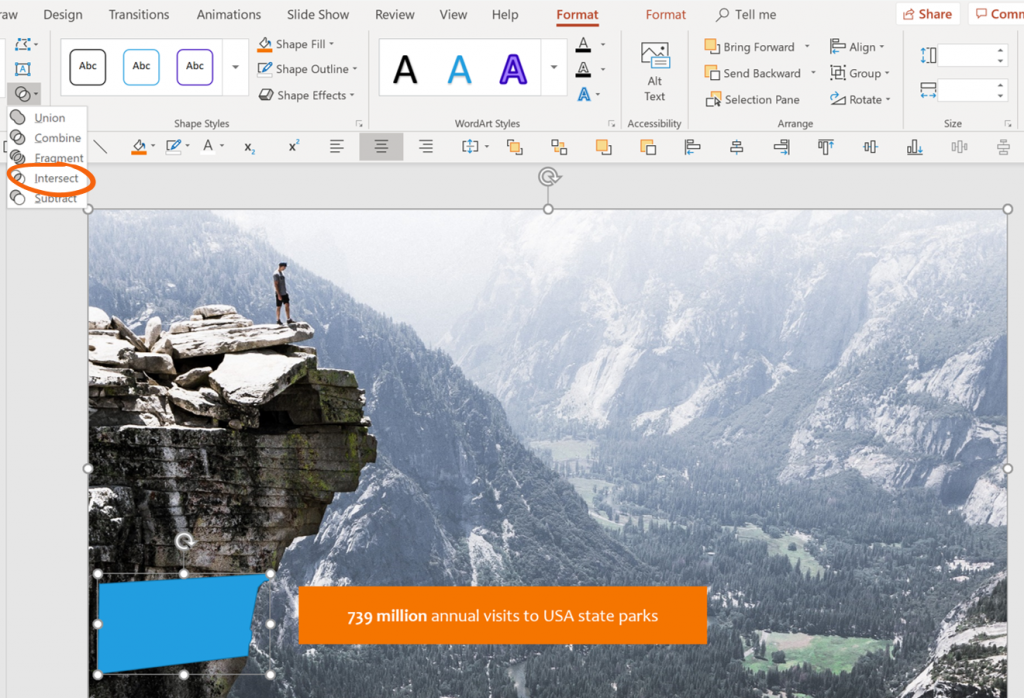
Task: Click the Share button
Action: click(x=926, y=13)
